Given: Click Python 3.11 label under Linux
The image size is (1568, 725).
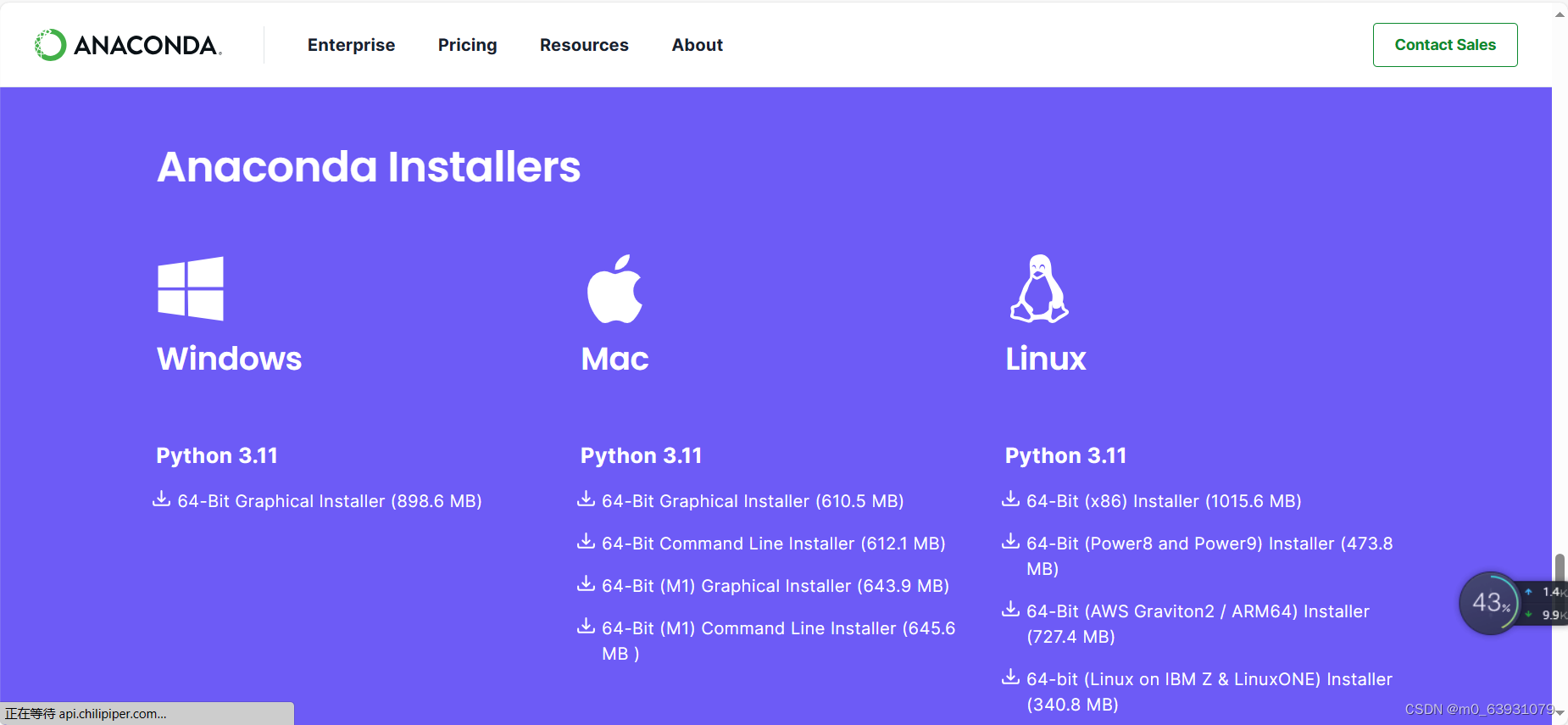Looking at the screenshot, I should (x=1065, y=455).
